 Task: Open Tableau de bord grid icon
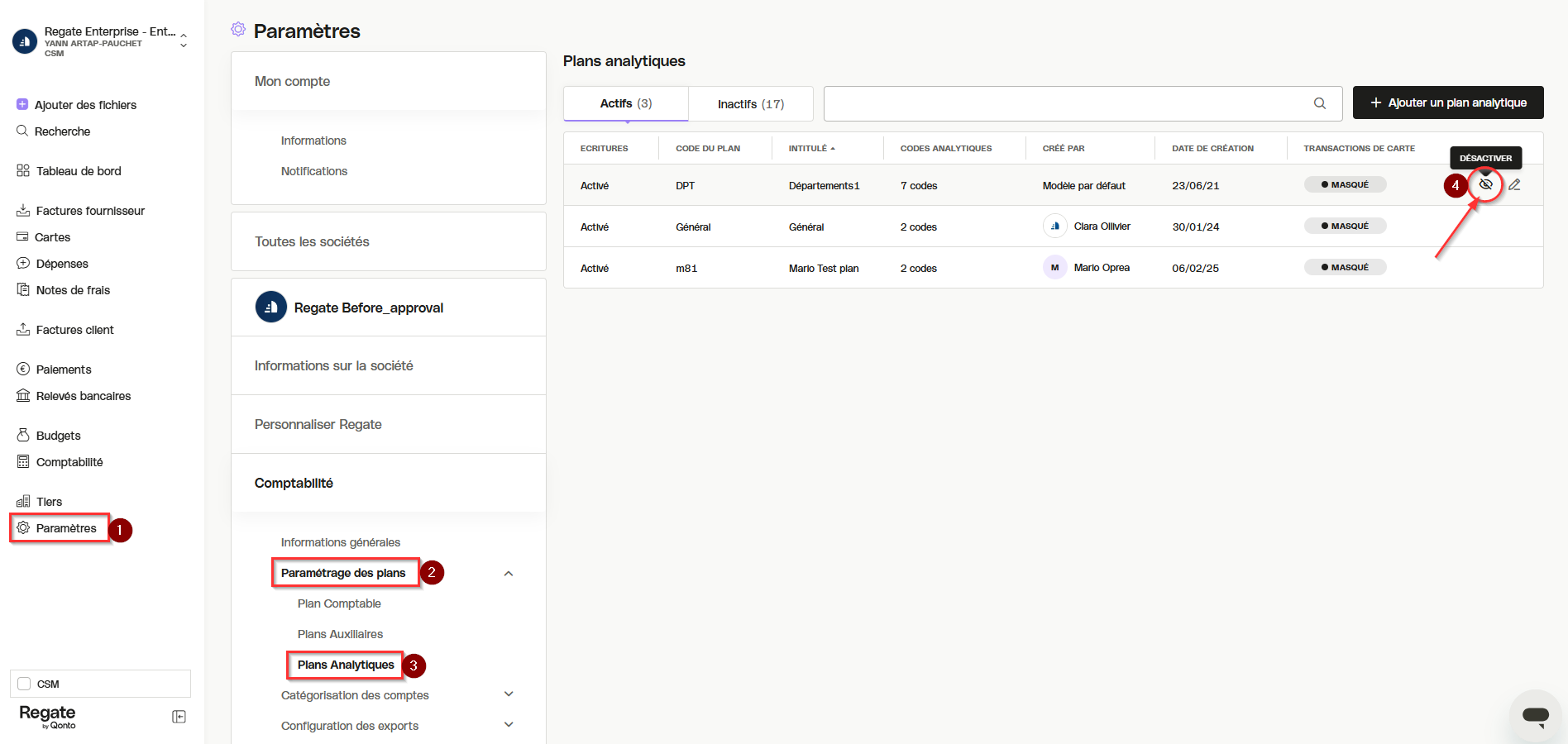23,170
